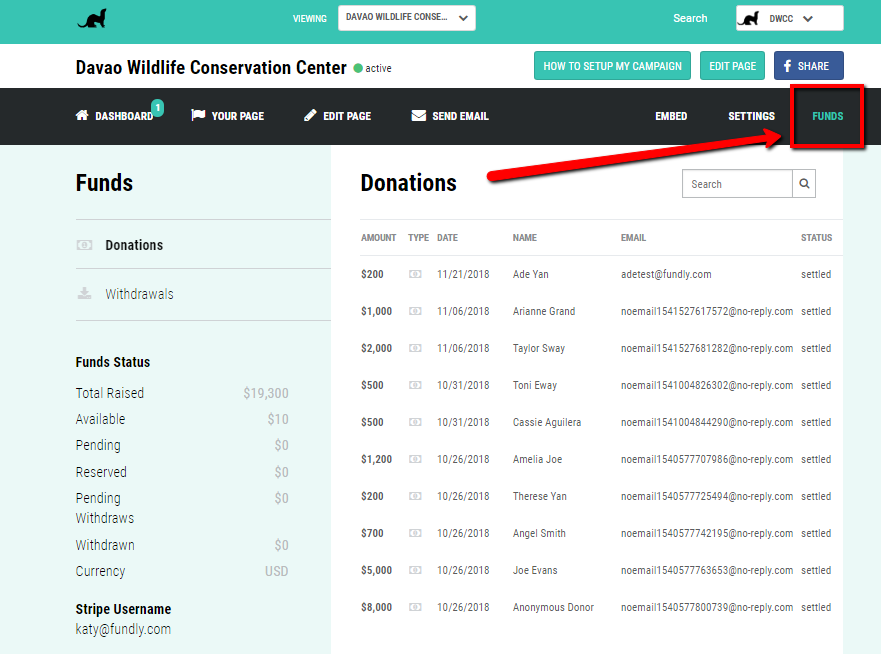
Task: Click the donor name Taylor Sway
Action: click(538, 348)
